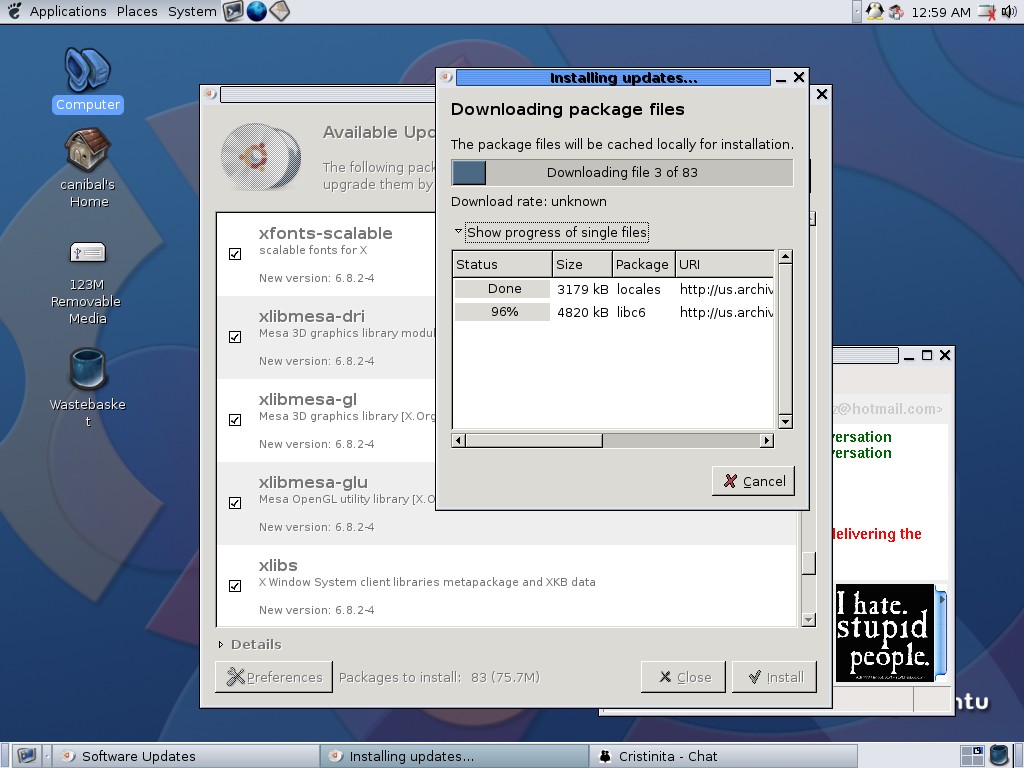Open canibal's Home folder icon
1024x768 pixels.
tap(88, 151)
